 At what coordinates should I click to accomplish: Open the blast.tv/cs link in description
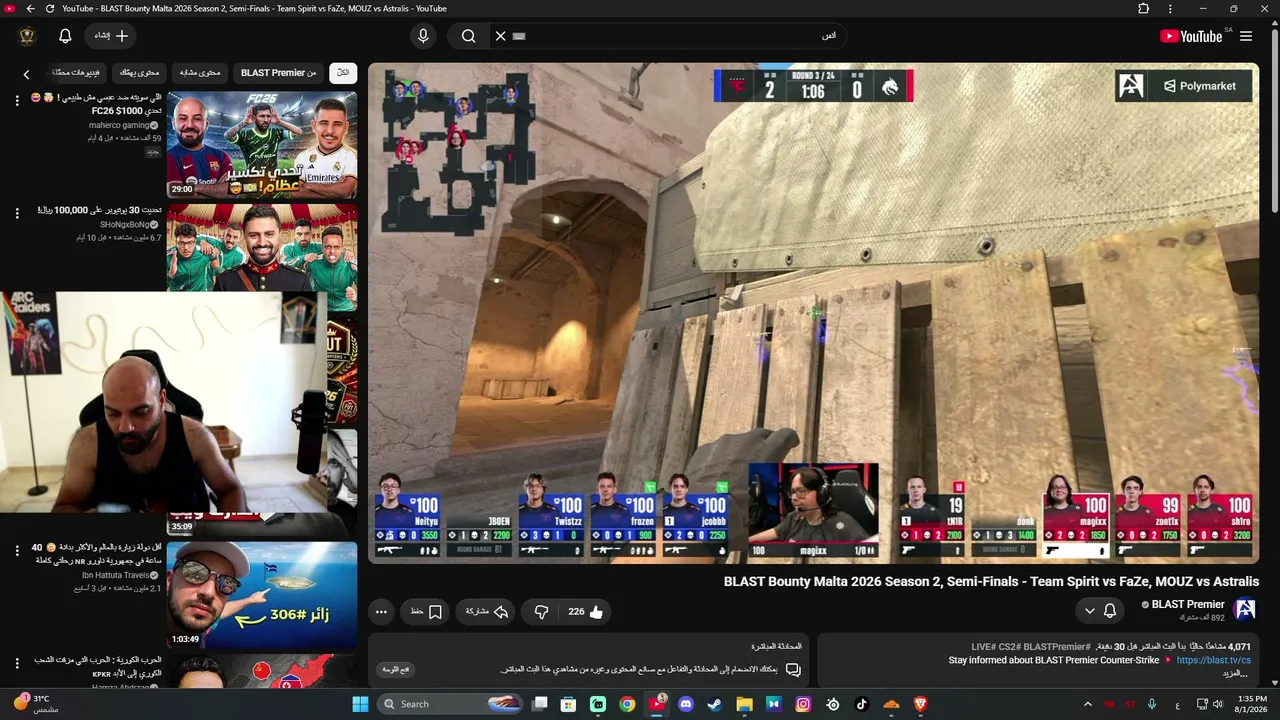(x=1213, y=661)
